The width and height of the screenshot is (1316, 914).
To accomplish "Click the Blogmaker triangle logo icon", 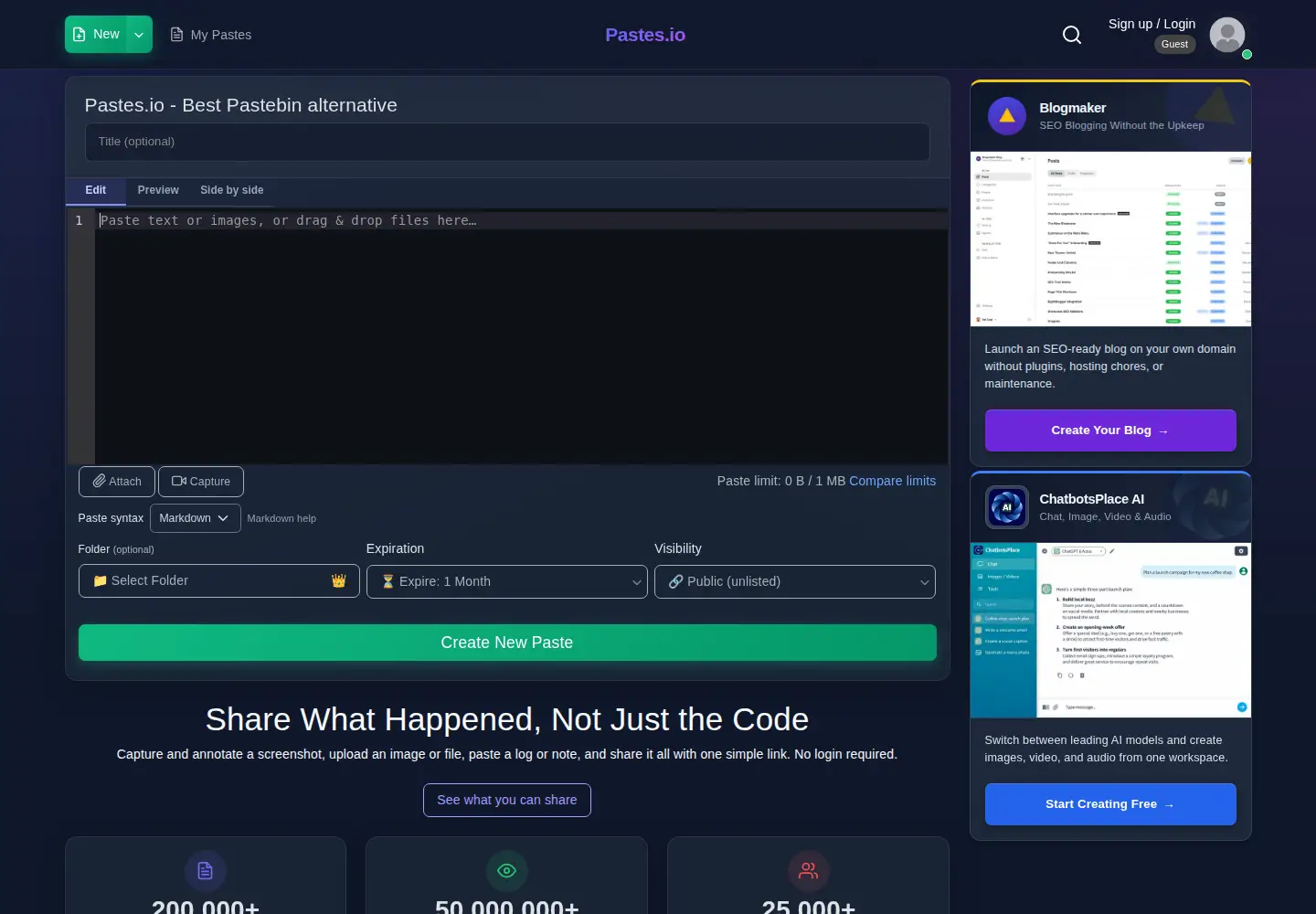I will point(1007,116).
